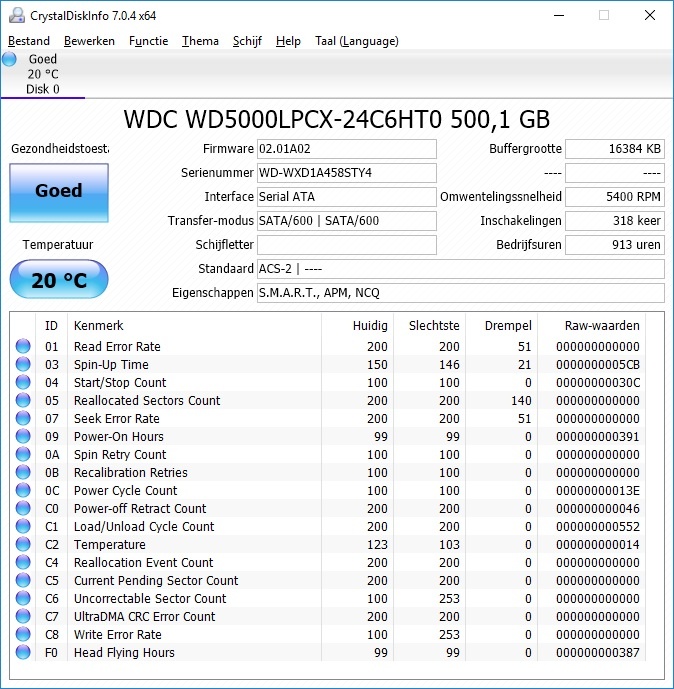
Task: Open the Schijf menu
Action: click(247, 41)
